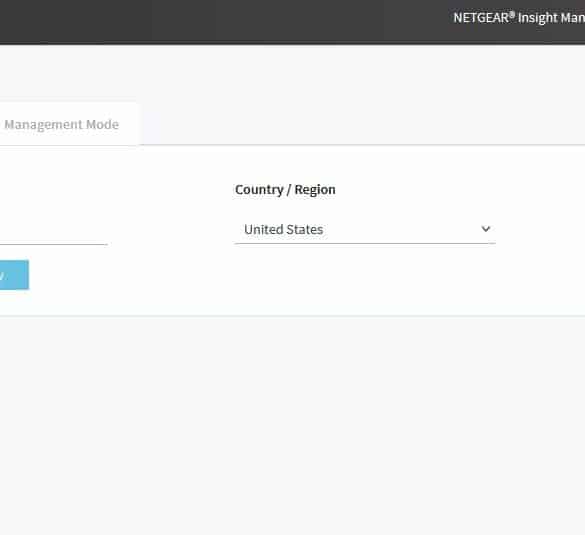Open the Country / Region dropdown showing United States
This screenshot has height=535, width=585.
(x=365, y=229)
